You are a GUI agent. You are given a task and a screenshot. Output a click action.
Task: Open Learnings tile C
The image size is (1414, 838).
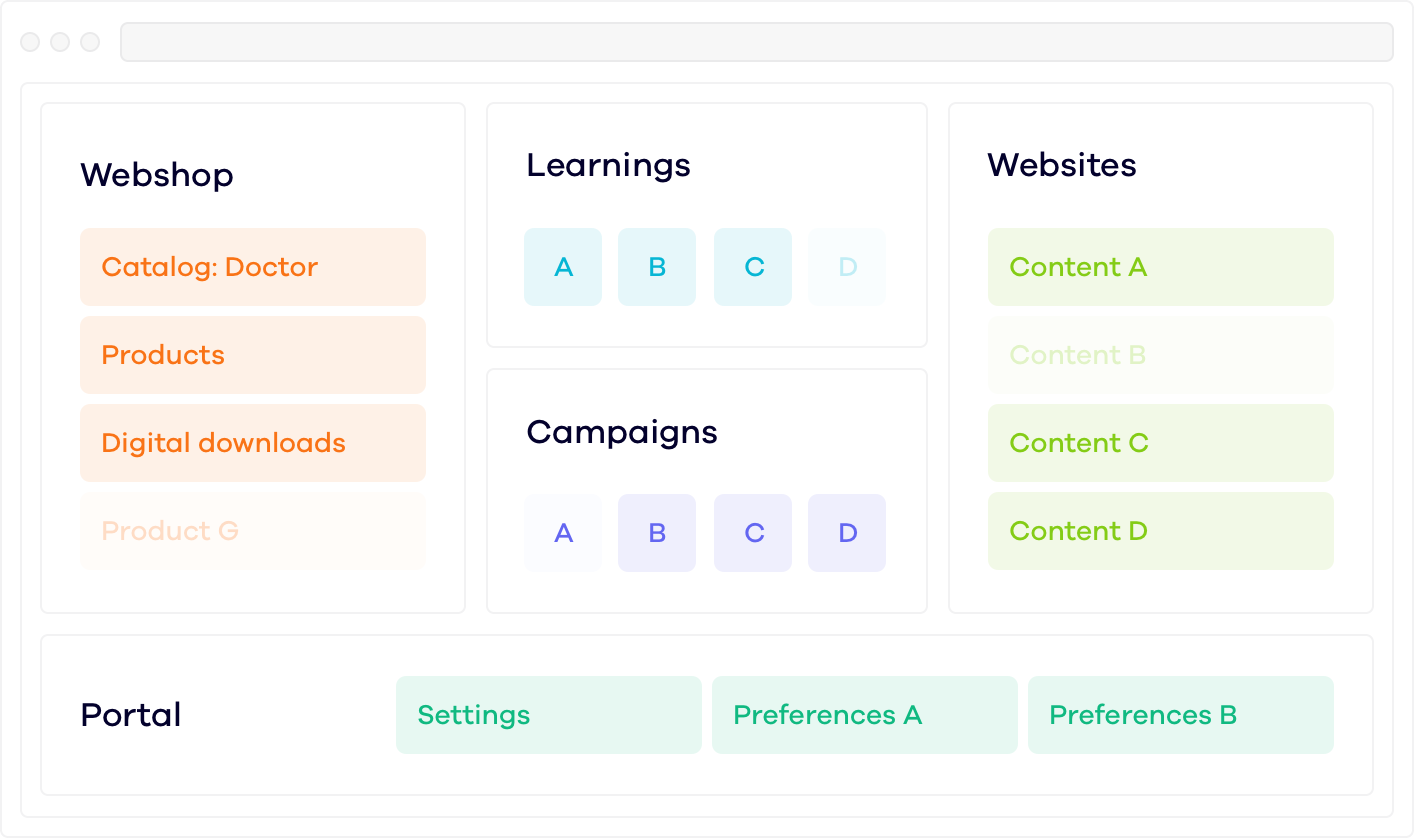pos(753,267)
